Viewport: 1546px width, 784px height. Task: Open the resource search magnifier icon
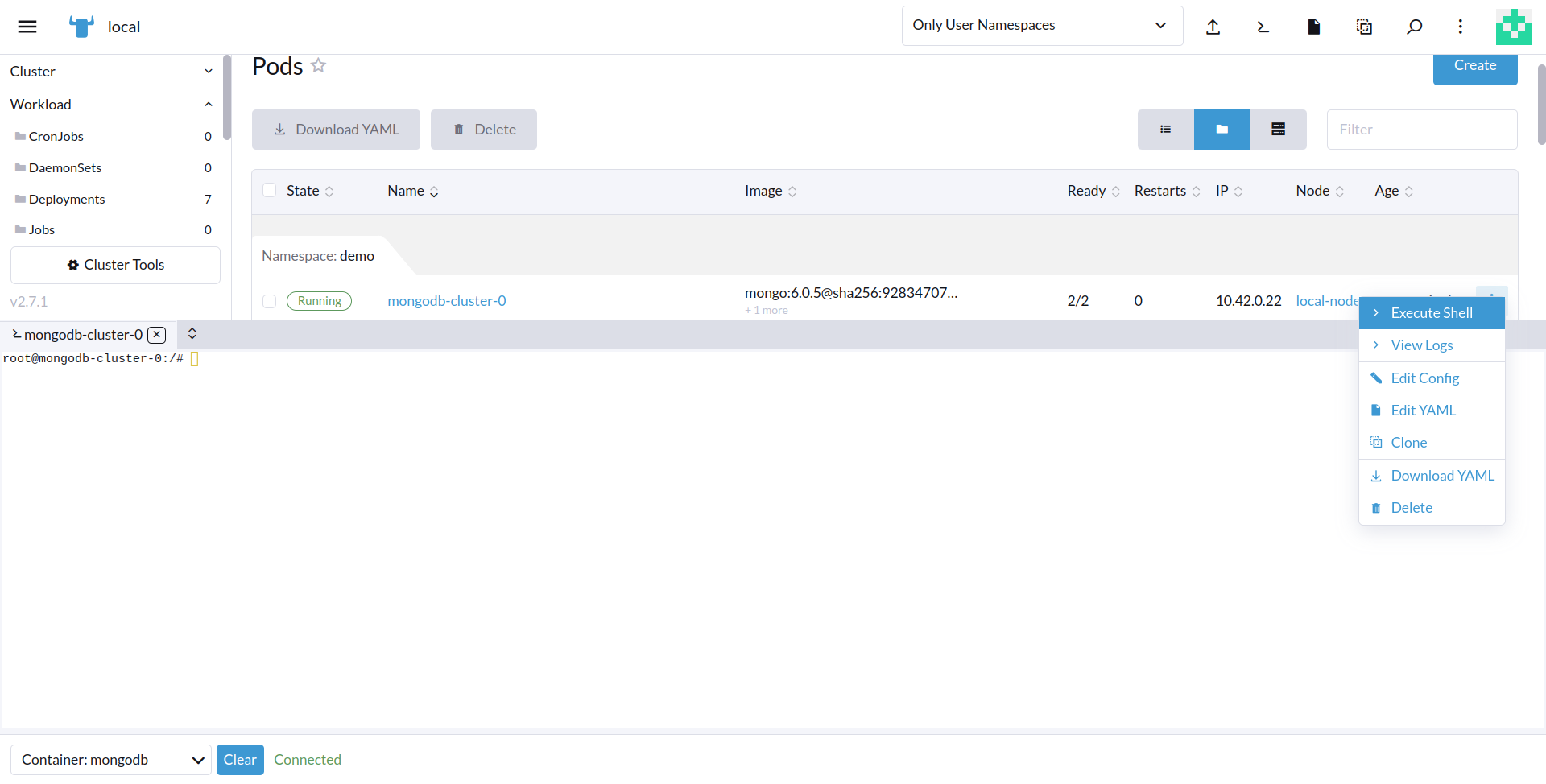point(1415,26)
